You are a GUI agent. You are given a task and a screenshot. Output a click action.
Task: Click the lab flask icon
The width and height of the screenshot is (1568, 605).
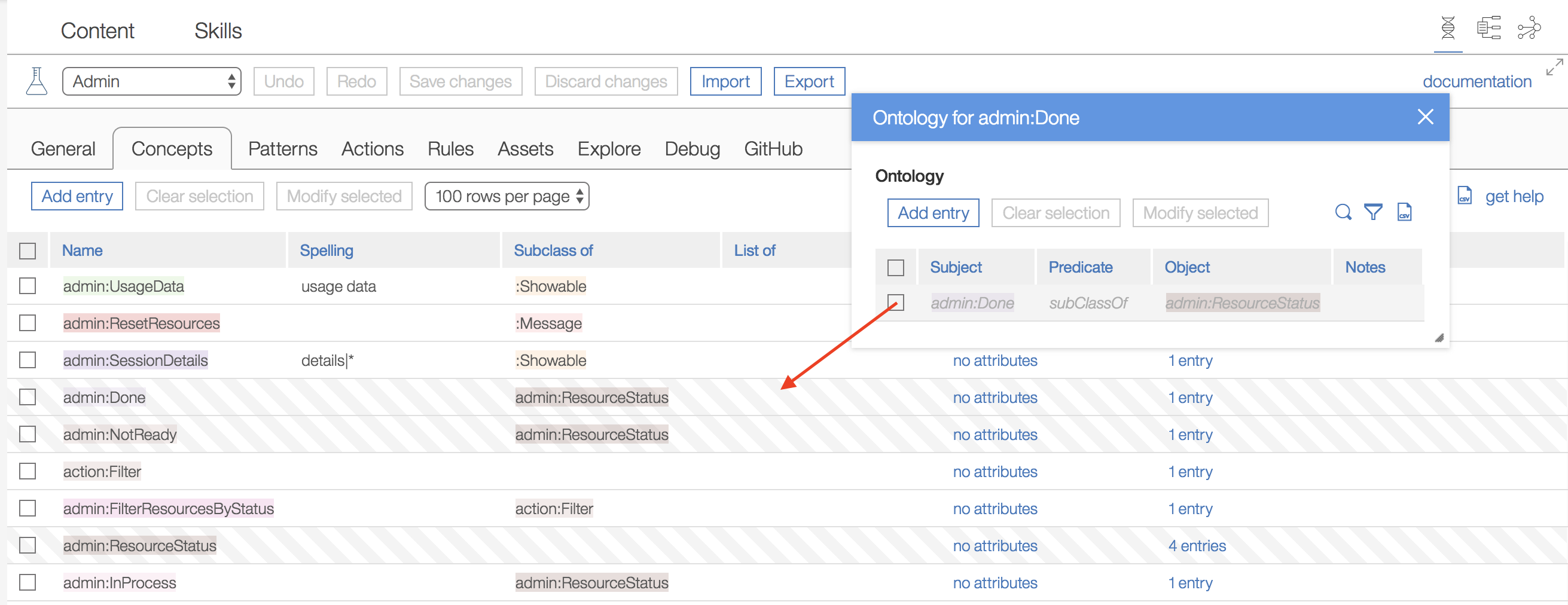click(36, 81)
